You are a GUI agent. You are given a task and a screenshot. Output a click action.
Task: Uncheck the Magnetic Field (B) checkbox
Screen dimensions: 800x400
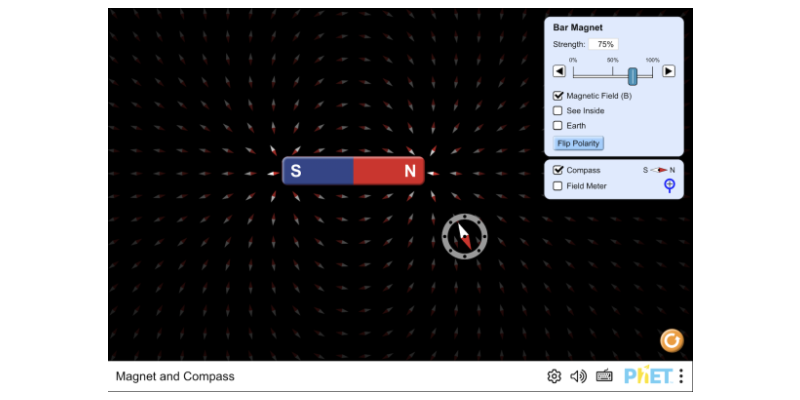point(559,96)
